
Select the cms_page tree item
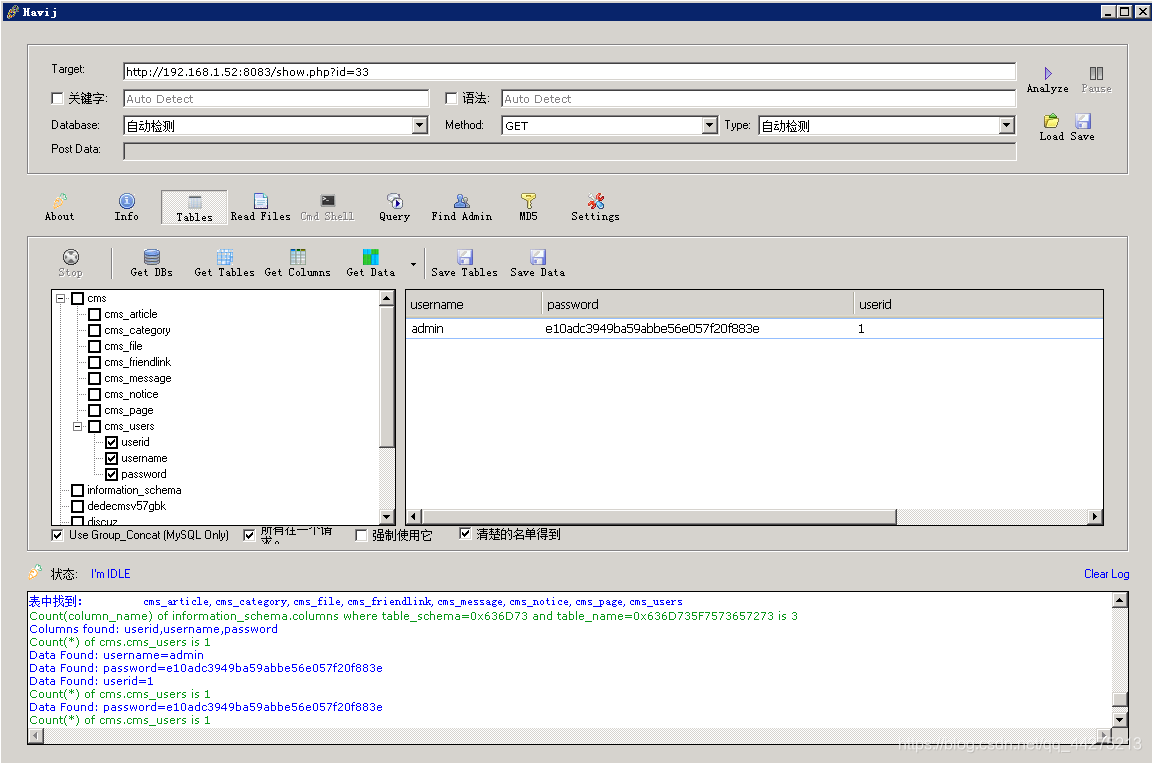point(129,411)
